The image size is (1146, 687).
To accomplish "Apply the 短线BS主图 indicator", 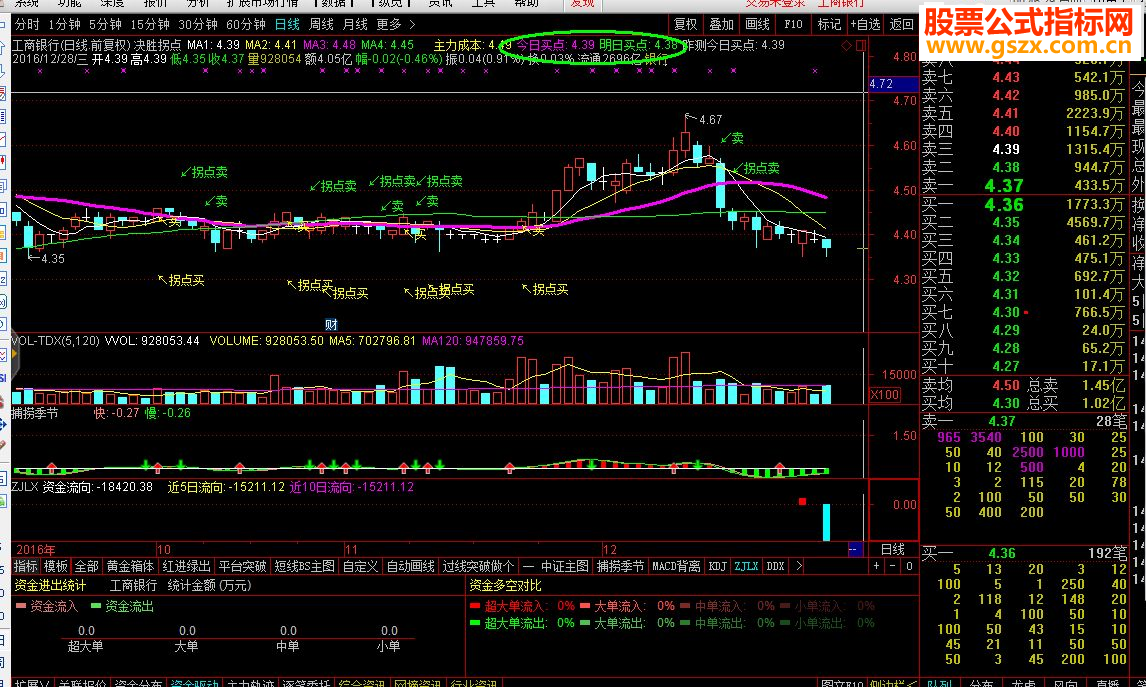I will click(x=305, y=566).
